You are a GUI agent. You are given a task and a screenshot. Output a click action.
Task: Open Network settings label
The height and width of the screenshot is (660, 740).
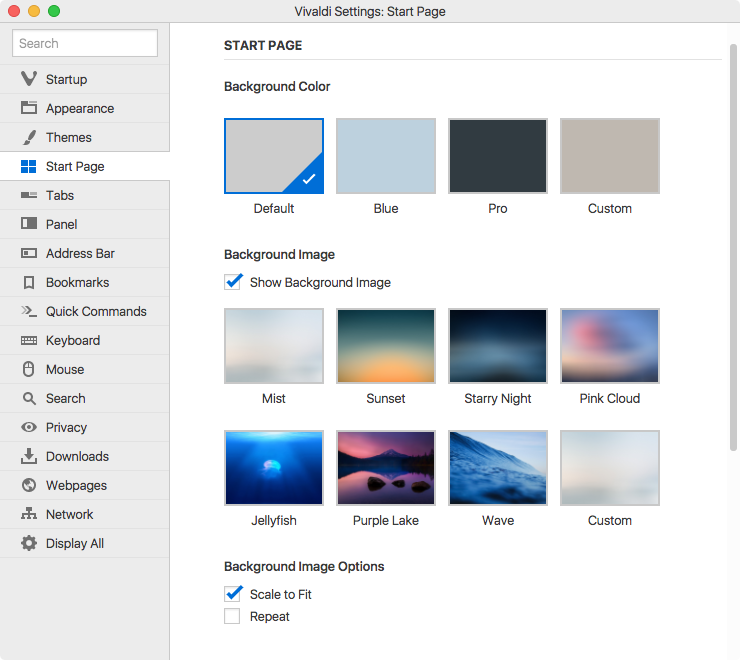tap(69, 515)
